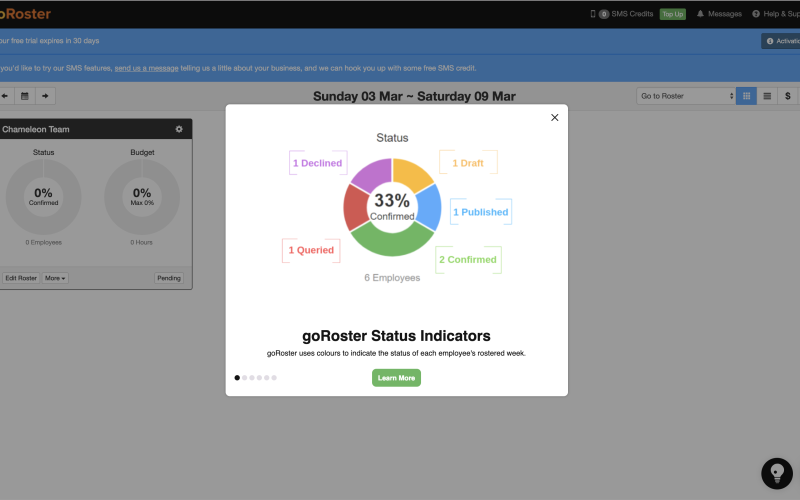This screenshot has width=800, height=500.
Task: Expand the Go to Roster dropdown
Action: [685, 96]
